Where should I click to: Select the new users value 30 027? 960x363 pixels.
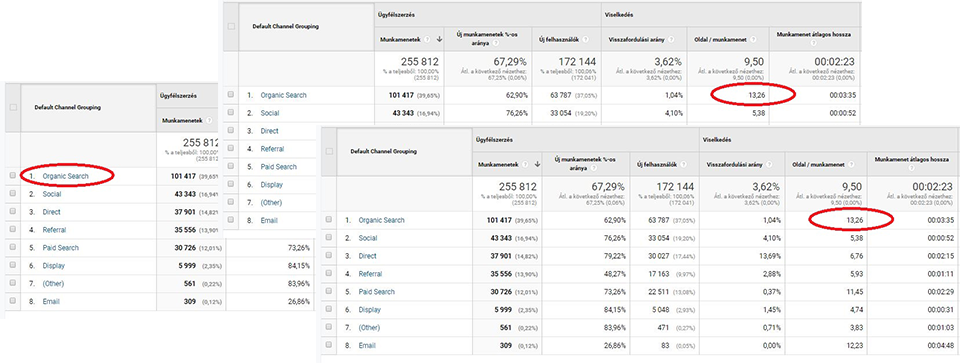pos(659,256)
